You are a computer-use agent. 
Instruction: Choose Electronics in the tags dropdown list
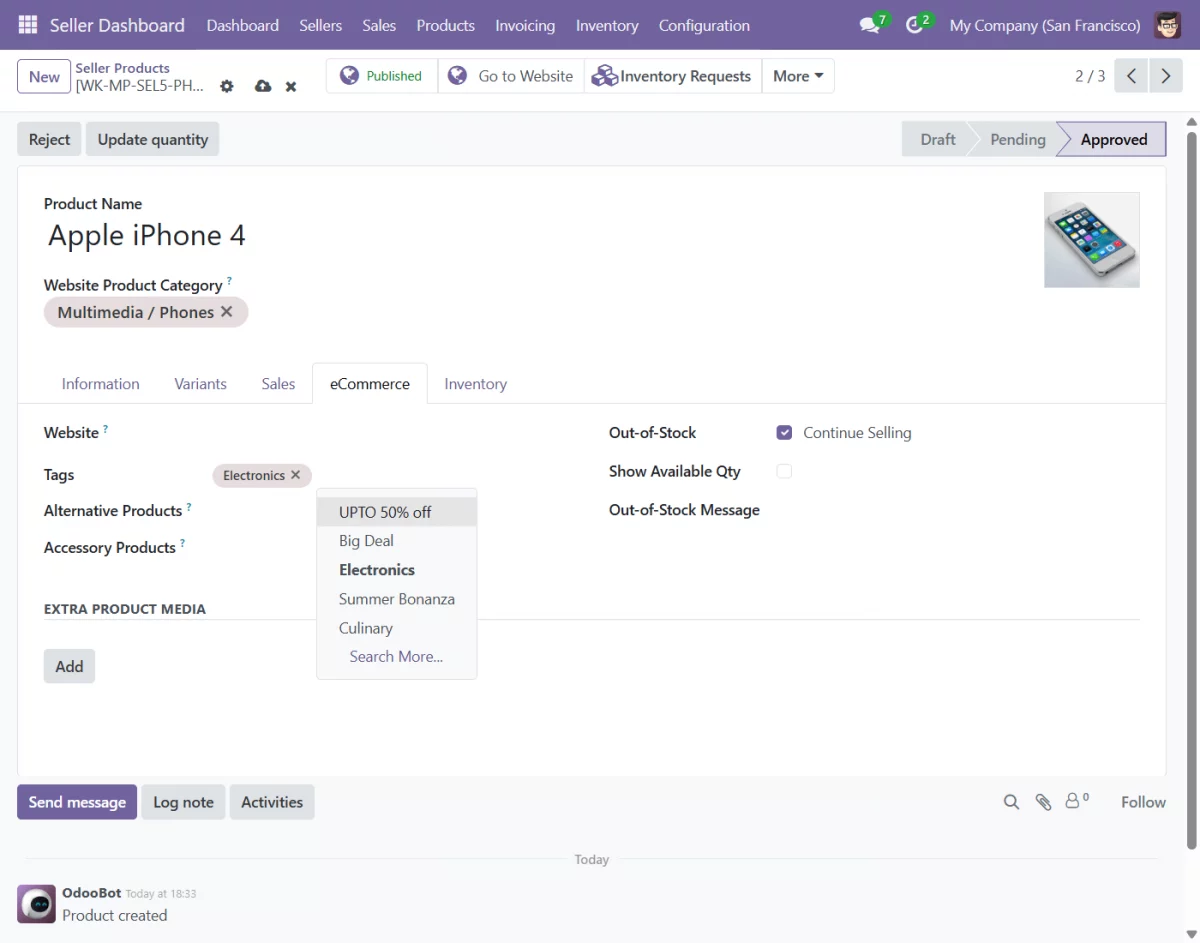[x=396, y=570]
